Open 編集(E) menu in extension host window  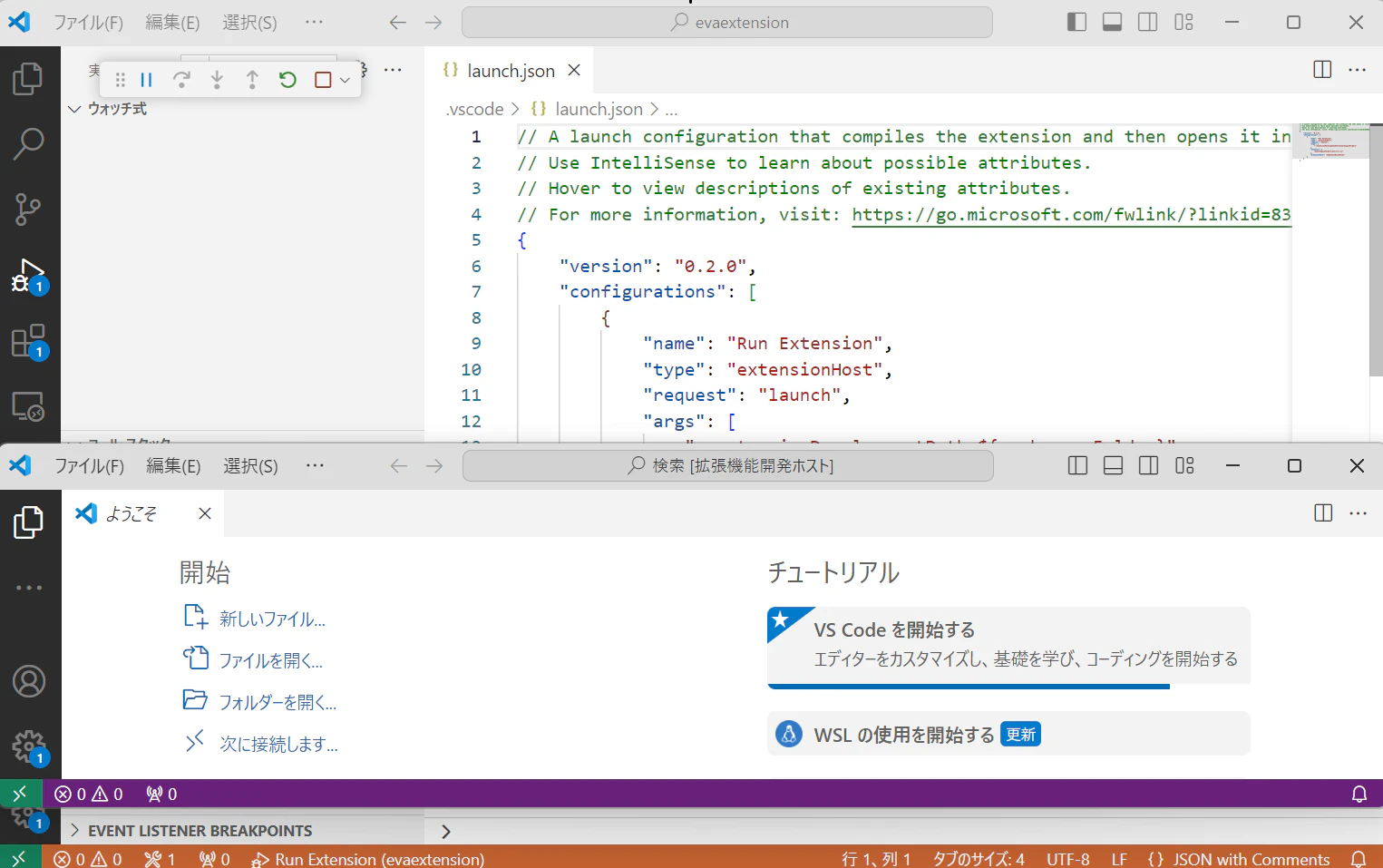tap(173, 466)
